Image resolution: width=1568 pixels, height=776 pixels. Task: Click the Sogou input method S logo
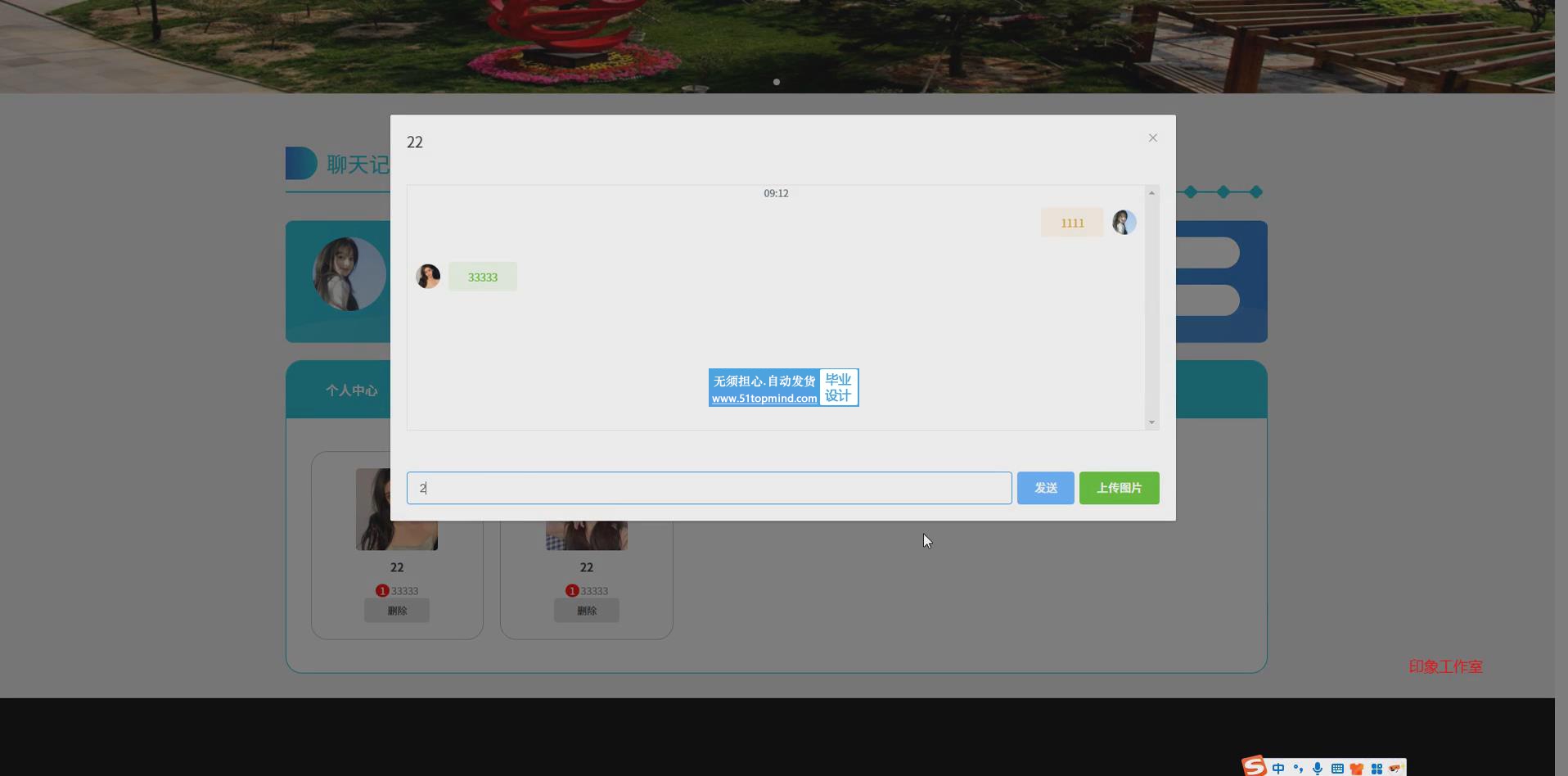point(1254,767)
